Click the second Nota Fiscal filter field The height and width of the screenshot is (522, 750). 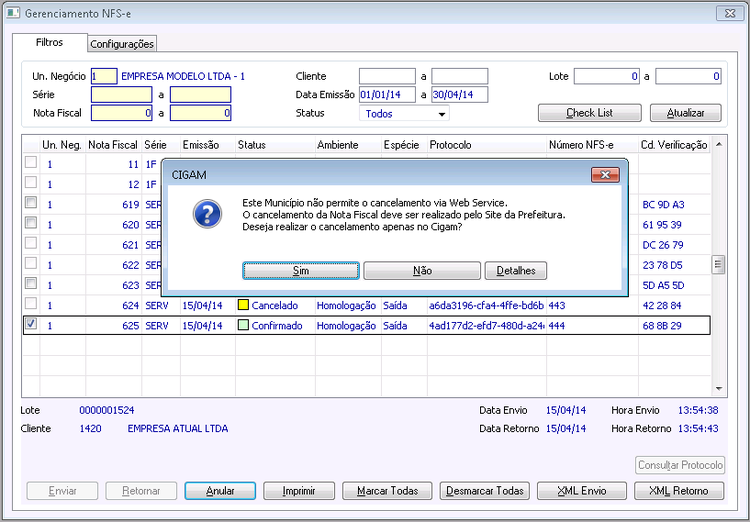[x=200, y=113]
